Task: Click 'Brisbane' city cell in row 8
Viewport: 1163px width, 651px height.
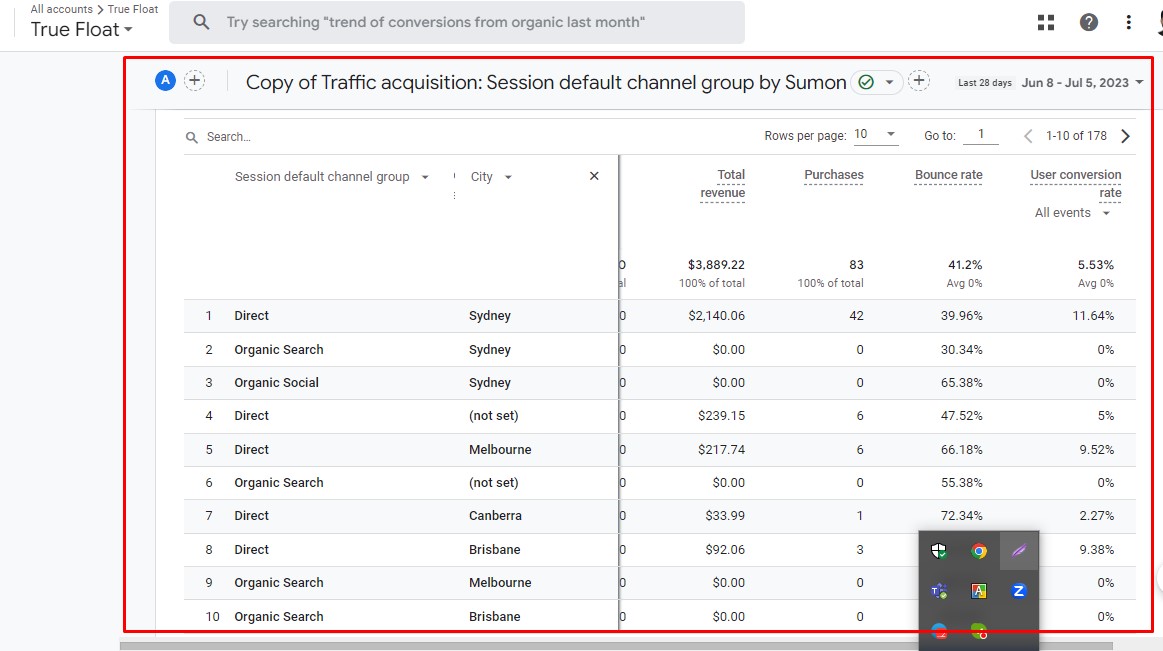Action: coord(495,550)
